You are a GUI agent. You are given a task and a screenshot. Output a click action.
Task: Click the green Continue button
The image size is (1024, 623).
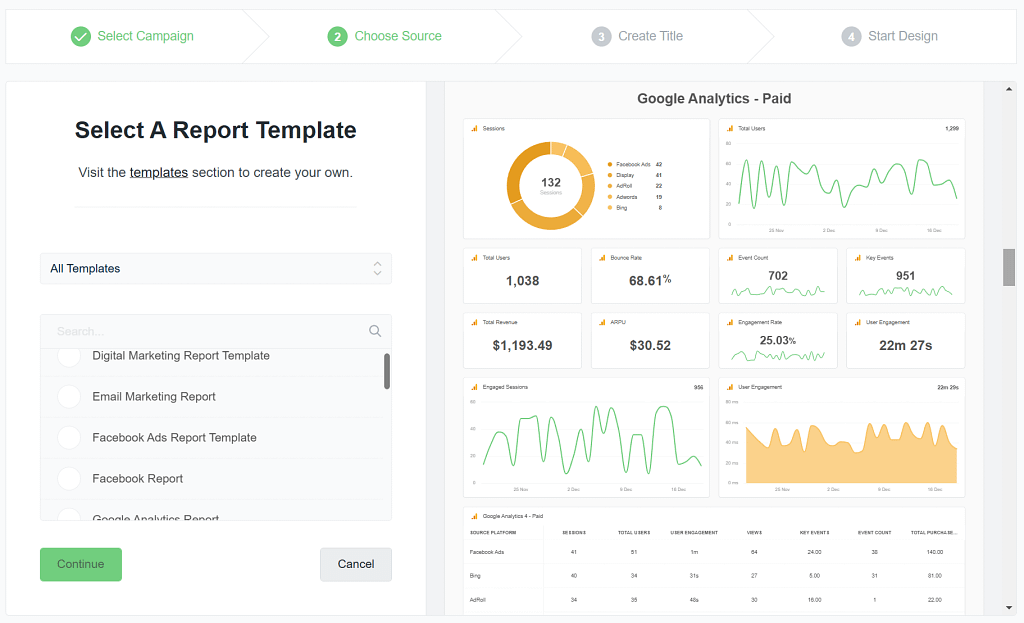click(81, 565)
